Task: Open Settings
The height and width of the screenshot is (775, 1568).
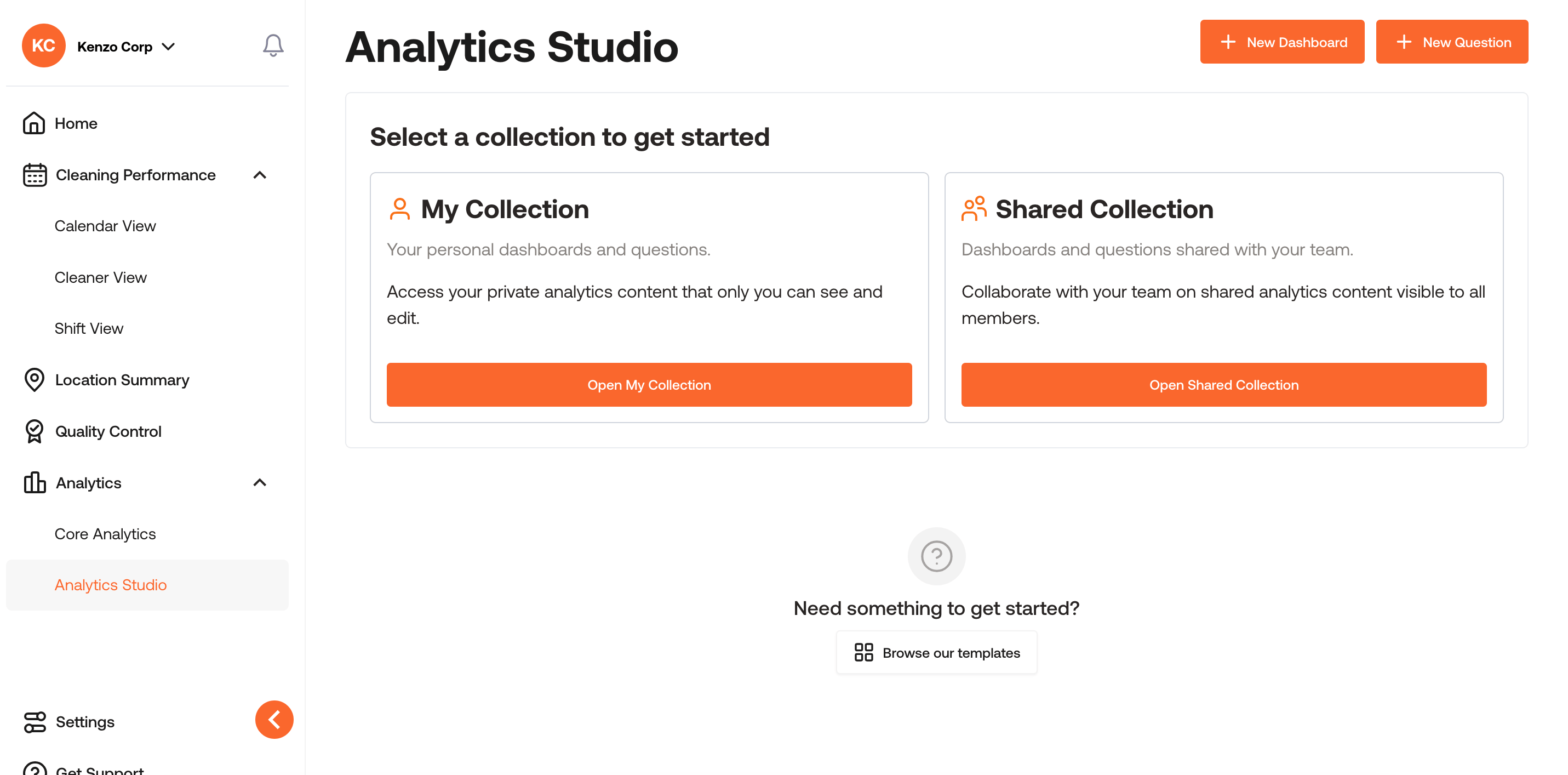Action: 85,721
